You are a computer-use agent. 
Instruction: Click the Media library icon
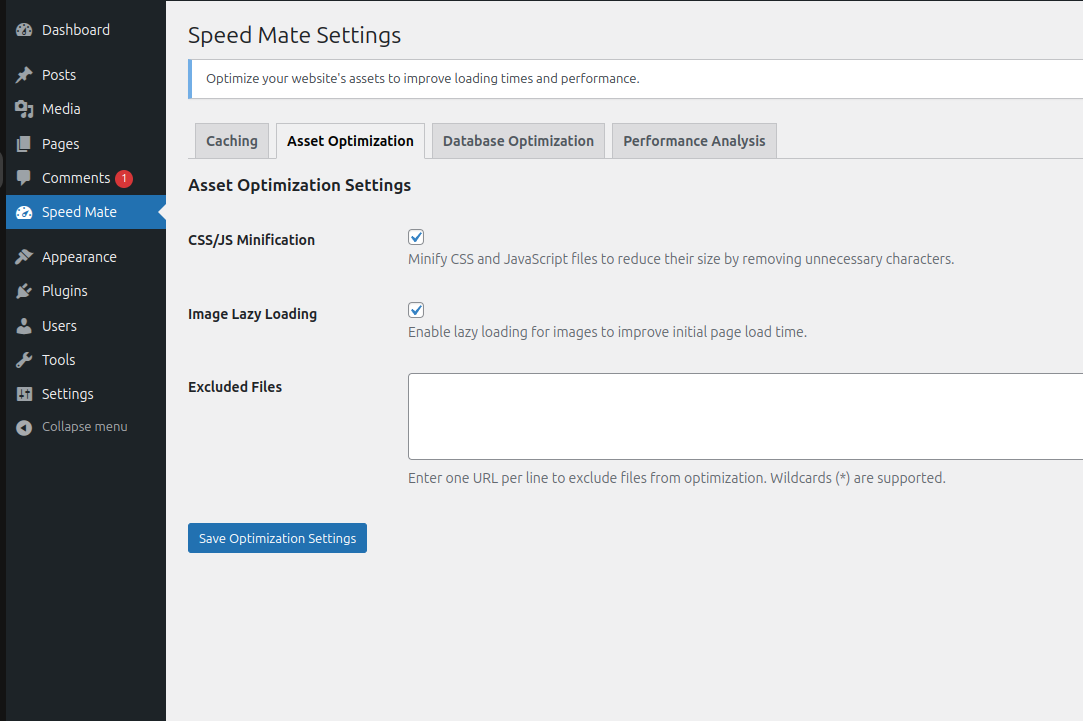pyautogui.click(x=24, y=109)
